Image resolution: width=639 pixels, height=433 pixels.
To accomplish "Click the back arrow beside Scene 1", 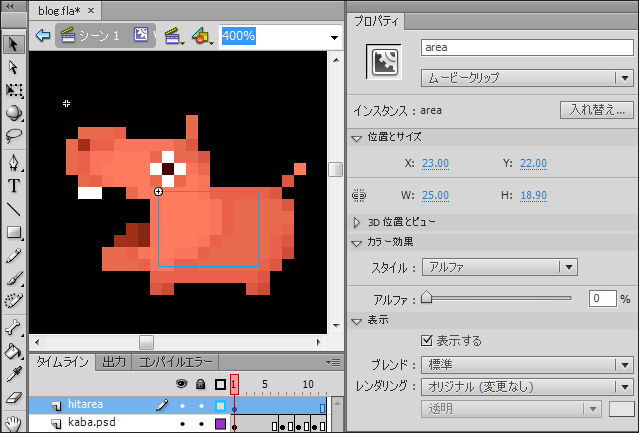I will (x=43, y=35).
